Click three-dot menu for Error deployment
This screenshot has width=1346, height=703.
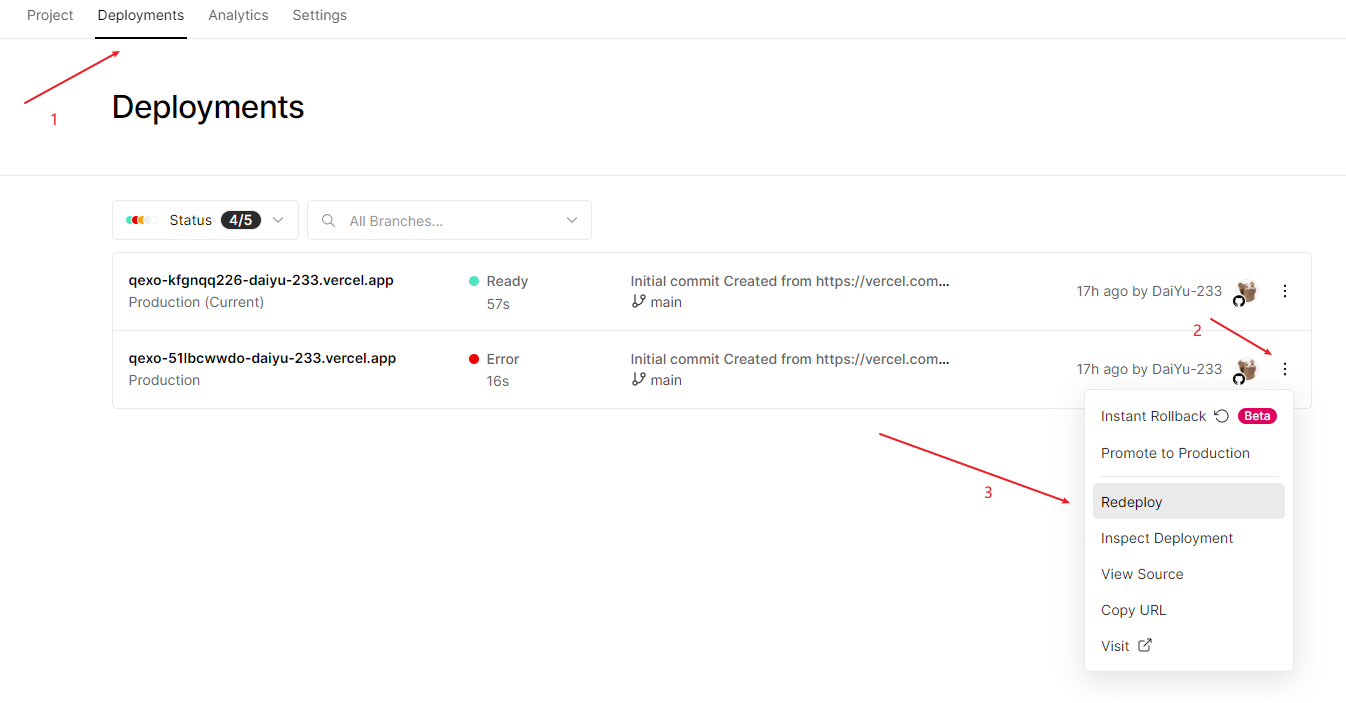tap(1285, 369)
